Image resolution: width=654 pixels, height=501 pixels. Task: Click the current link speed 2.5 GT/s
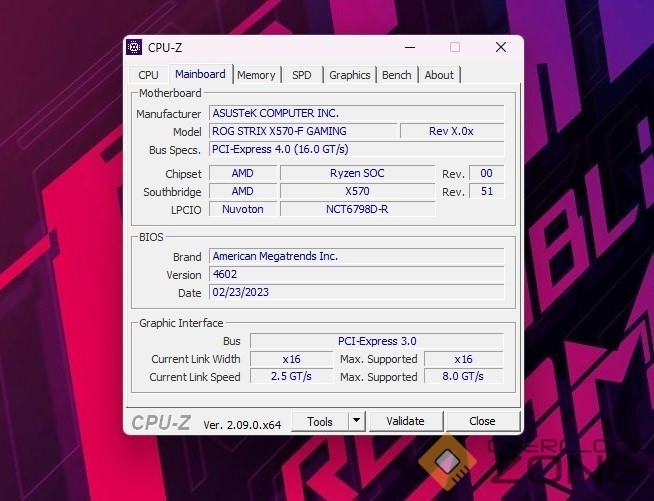pos(292,376)
